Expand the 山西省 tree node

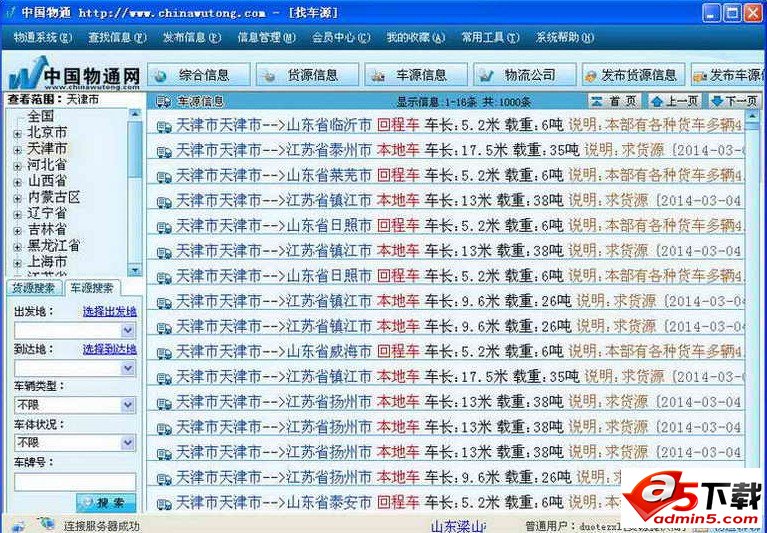[x=18, y=182]
